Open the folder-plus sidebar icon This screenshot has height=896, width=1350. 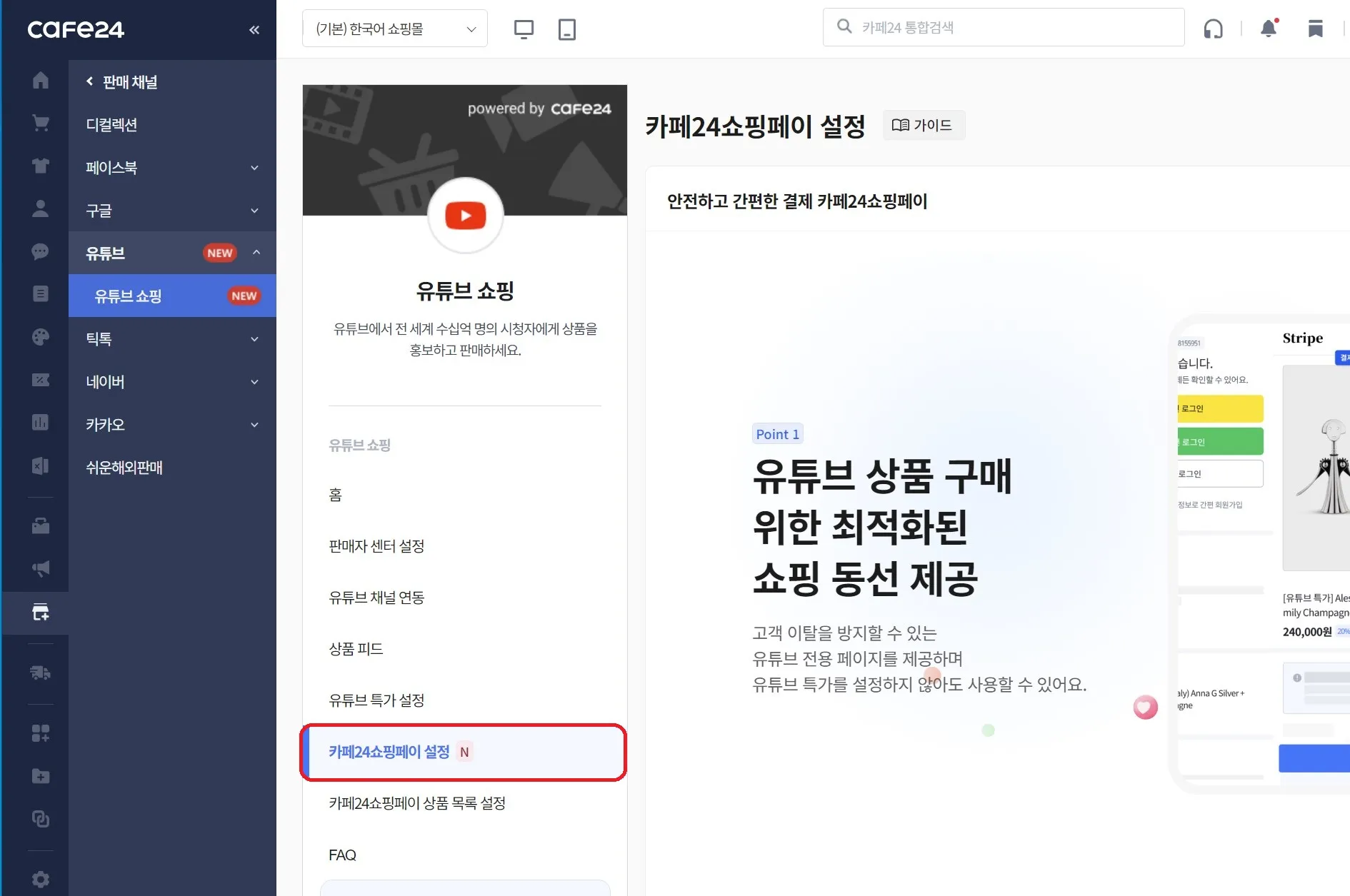41,776
